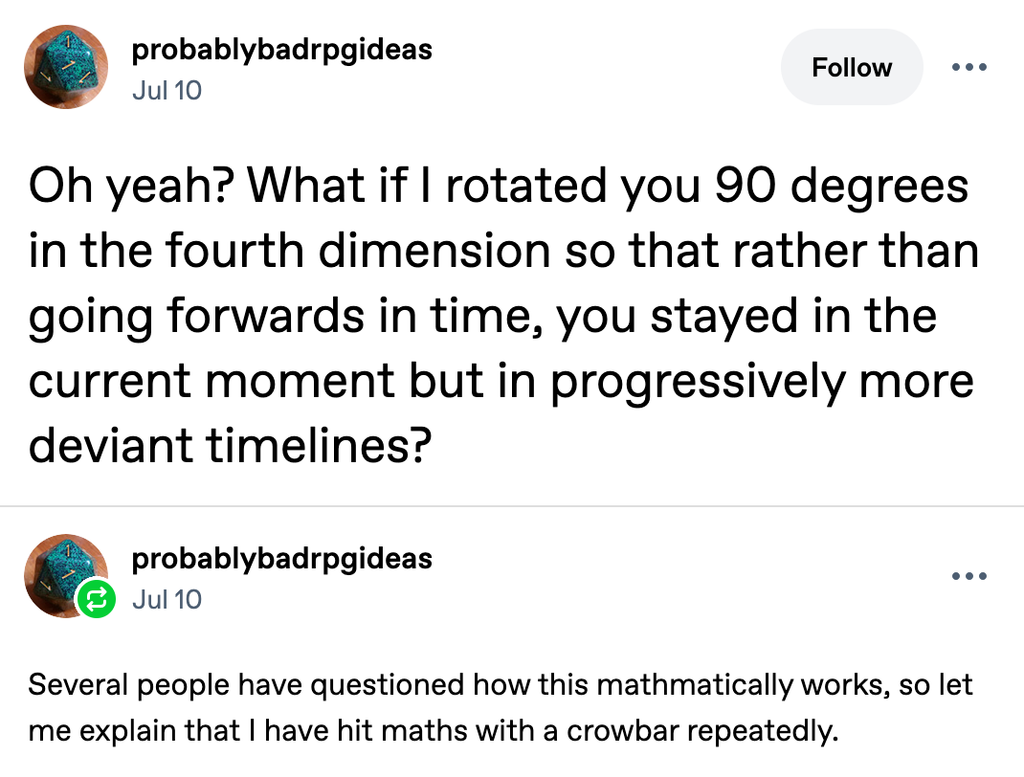Click the phrase '90 degrees' in the post

[841, 186]
